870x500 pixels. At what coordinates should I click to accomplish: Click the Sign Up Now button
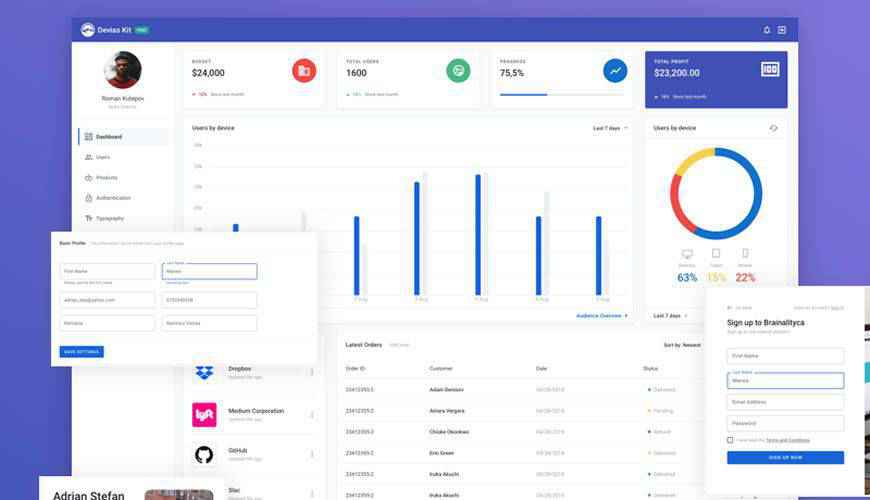785,458
